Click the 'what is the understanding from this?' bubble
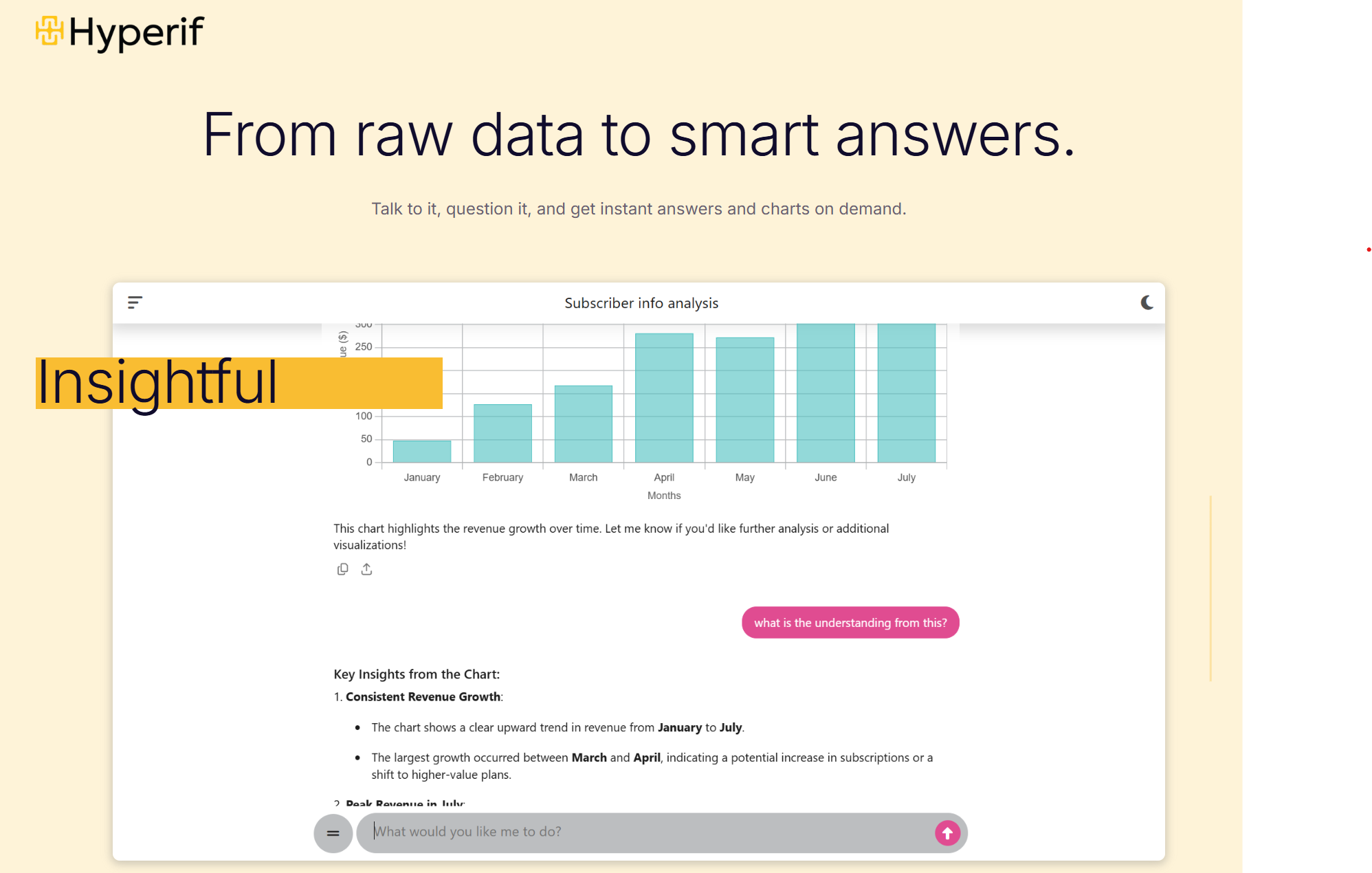The width and height of the screenshot is (1372, 873). tap(850, 623)
